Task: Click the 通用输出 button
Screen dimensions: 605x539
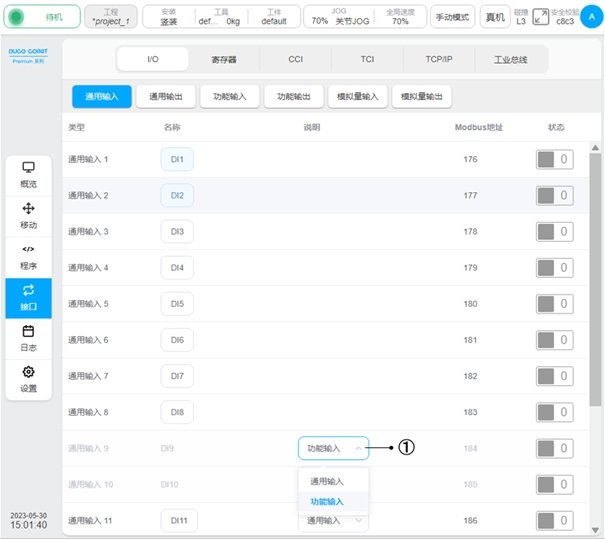Action: [x=165, y=97]
